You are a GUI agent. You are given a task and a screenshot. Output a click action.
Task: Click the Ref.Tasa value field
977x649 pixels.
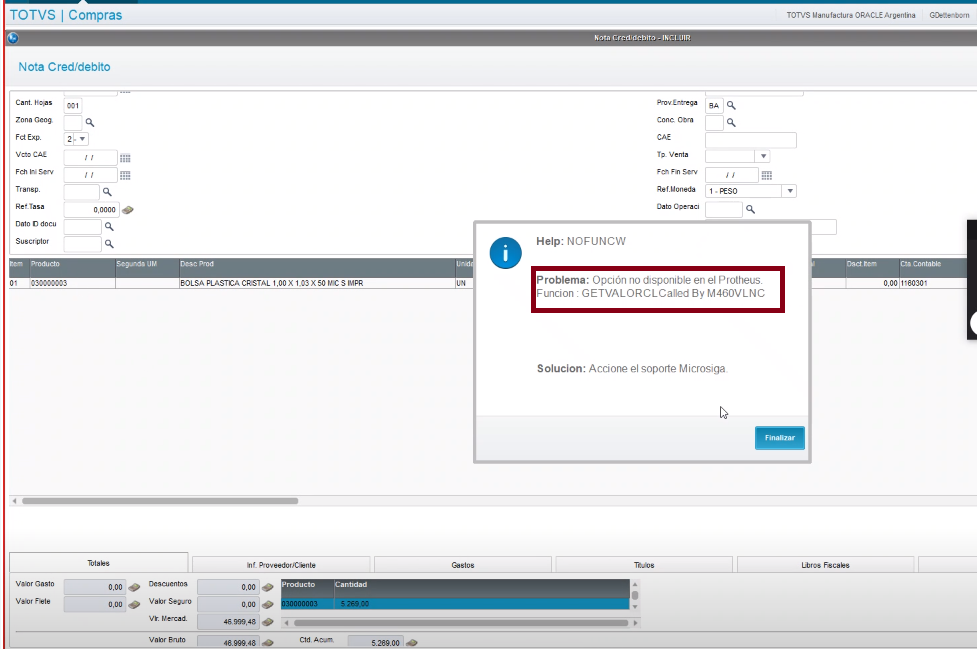(90, 210)
